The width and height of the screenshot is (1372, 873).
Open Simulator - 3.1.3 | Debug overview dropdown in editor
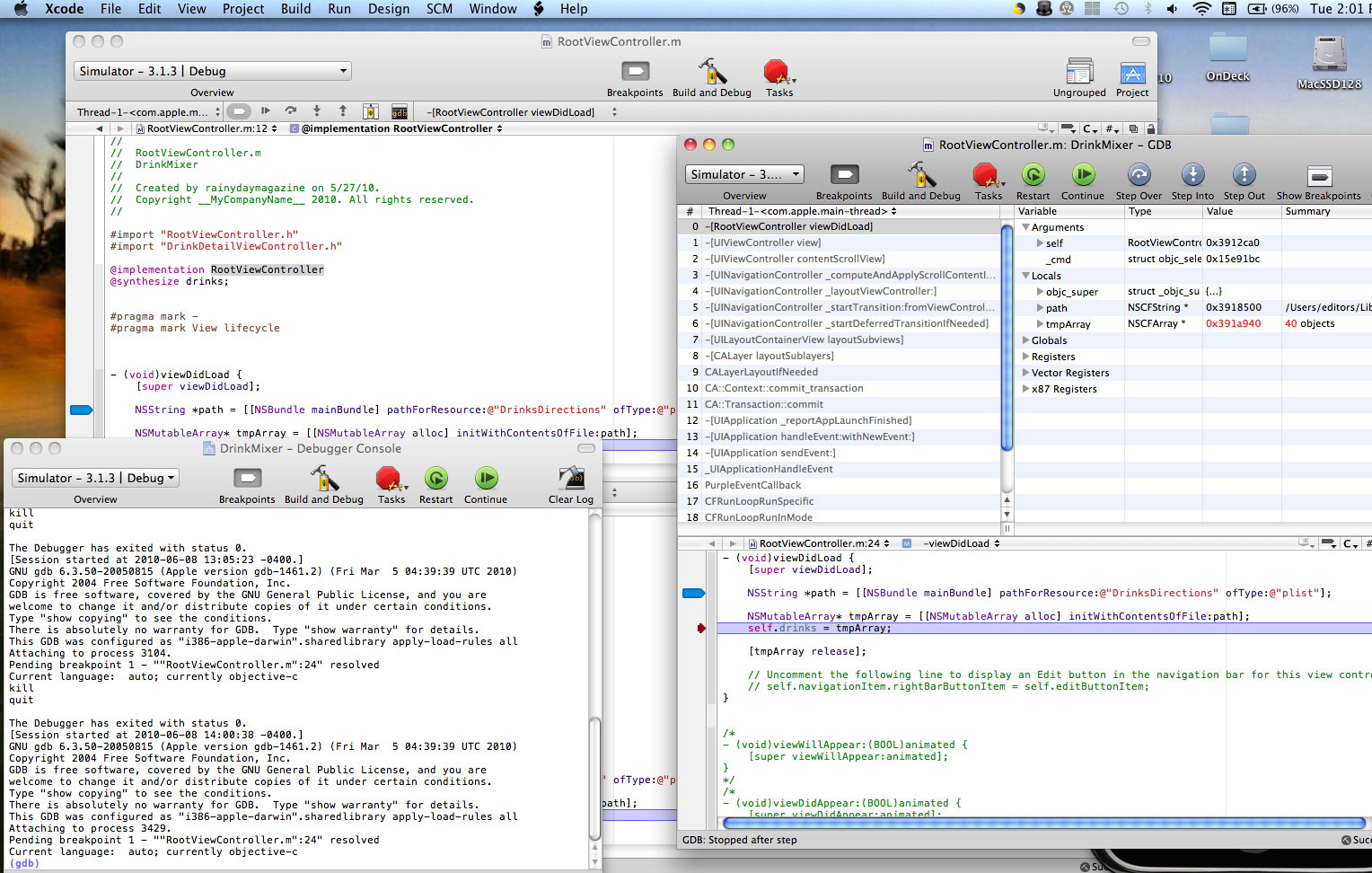213,71
